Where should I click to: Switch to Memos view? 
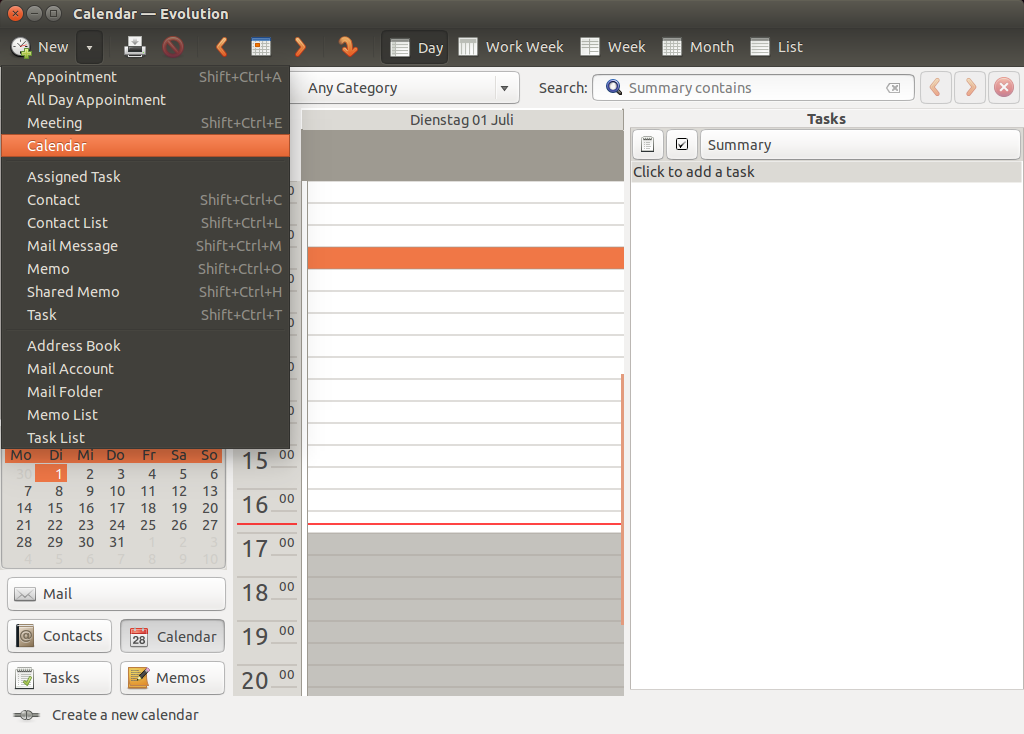[x=172, y=678]
